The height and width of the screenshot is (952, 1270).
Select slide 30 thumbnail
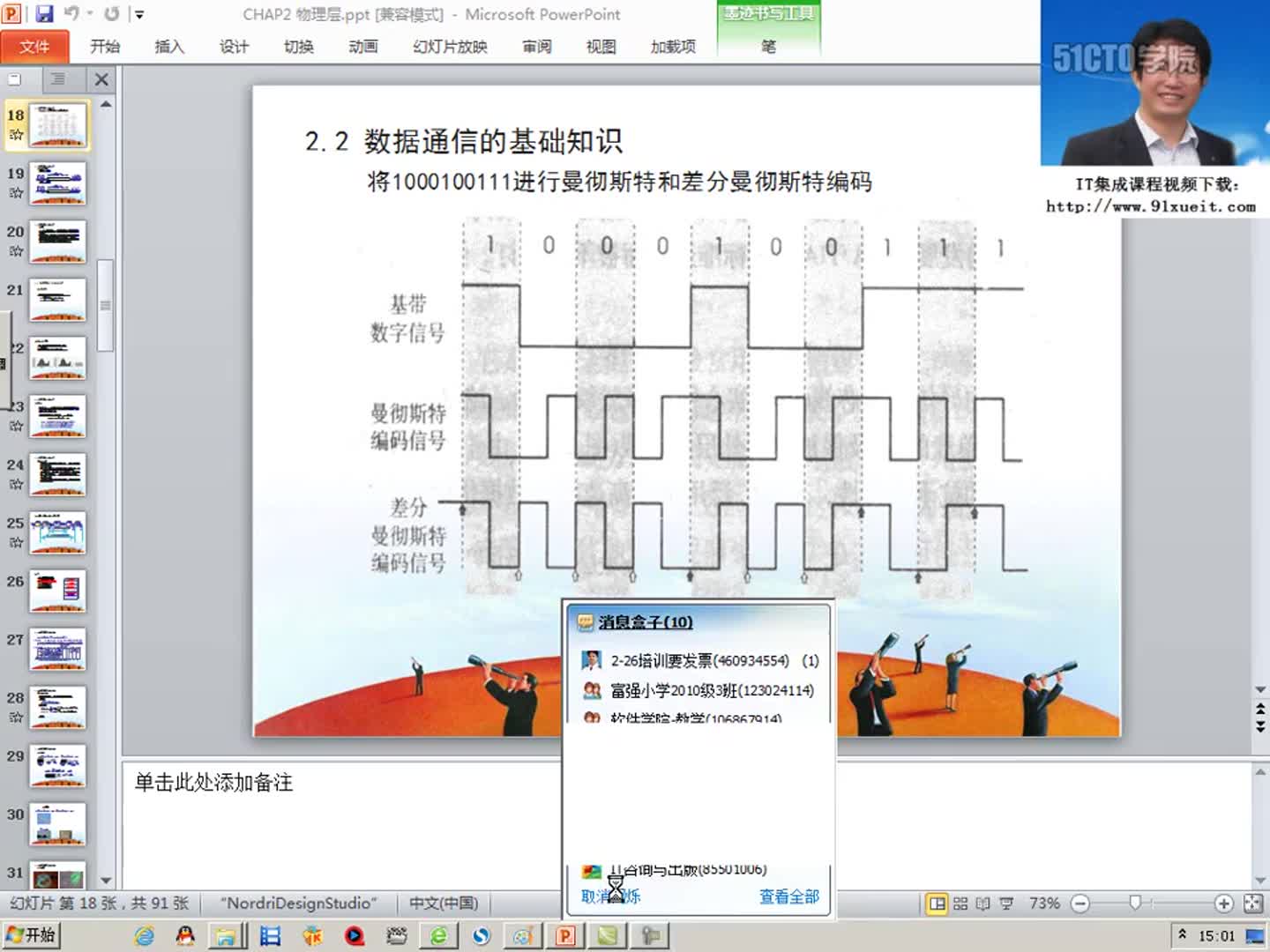point(58,823)
